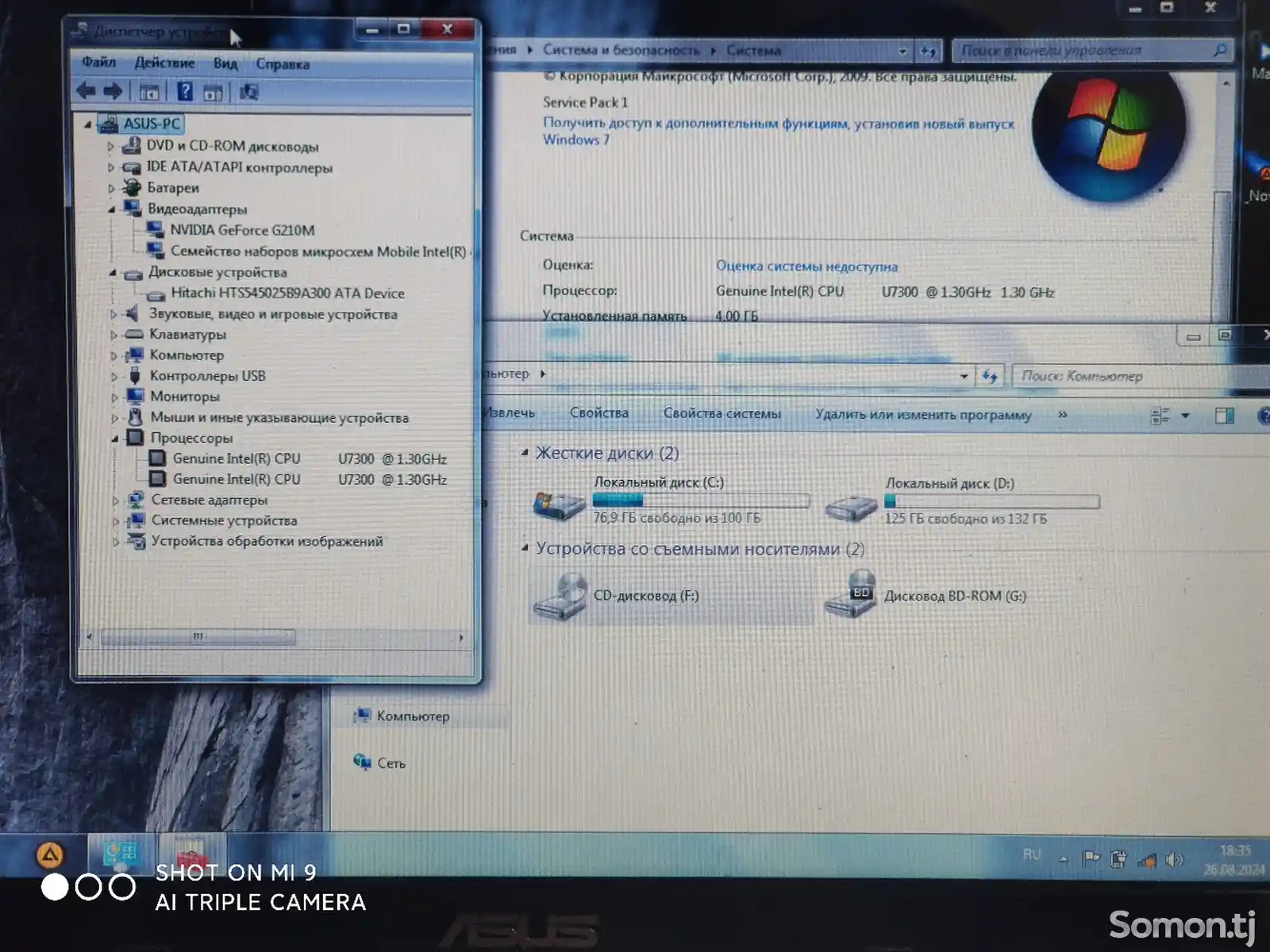The height and width of the screenshot is (952, 1270).
Task: Expand Звуковые, видео и игровые устройства
Action: coord(114,314)
